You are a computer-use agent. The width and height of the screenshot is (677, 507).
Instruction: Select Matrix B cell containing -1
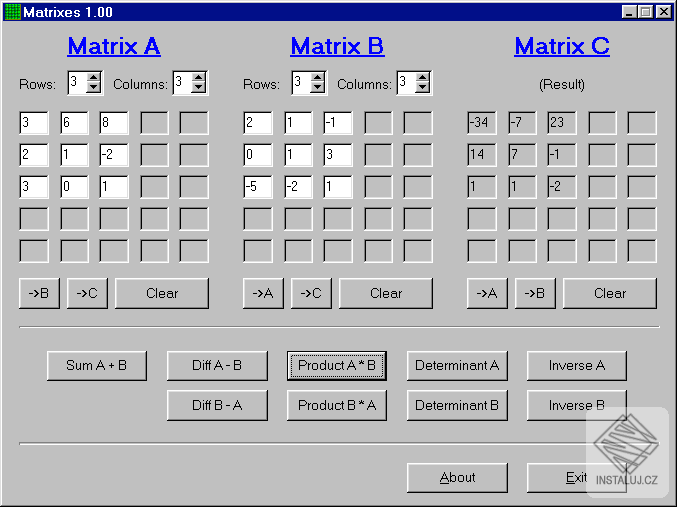click(338, 123)
